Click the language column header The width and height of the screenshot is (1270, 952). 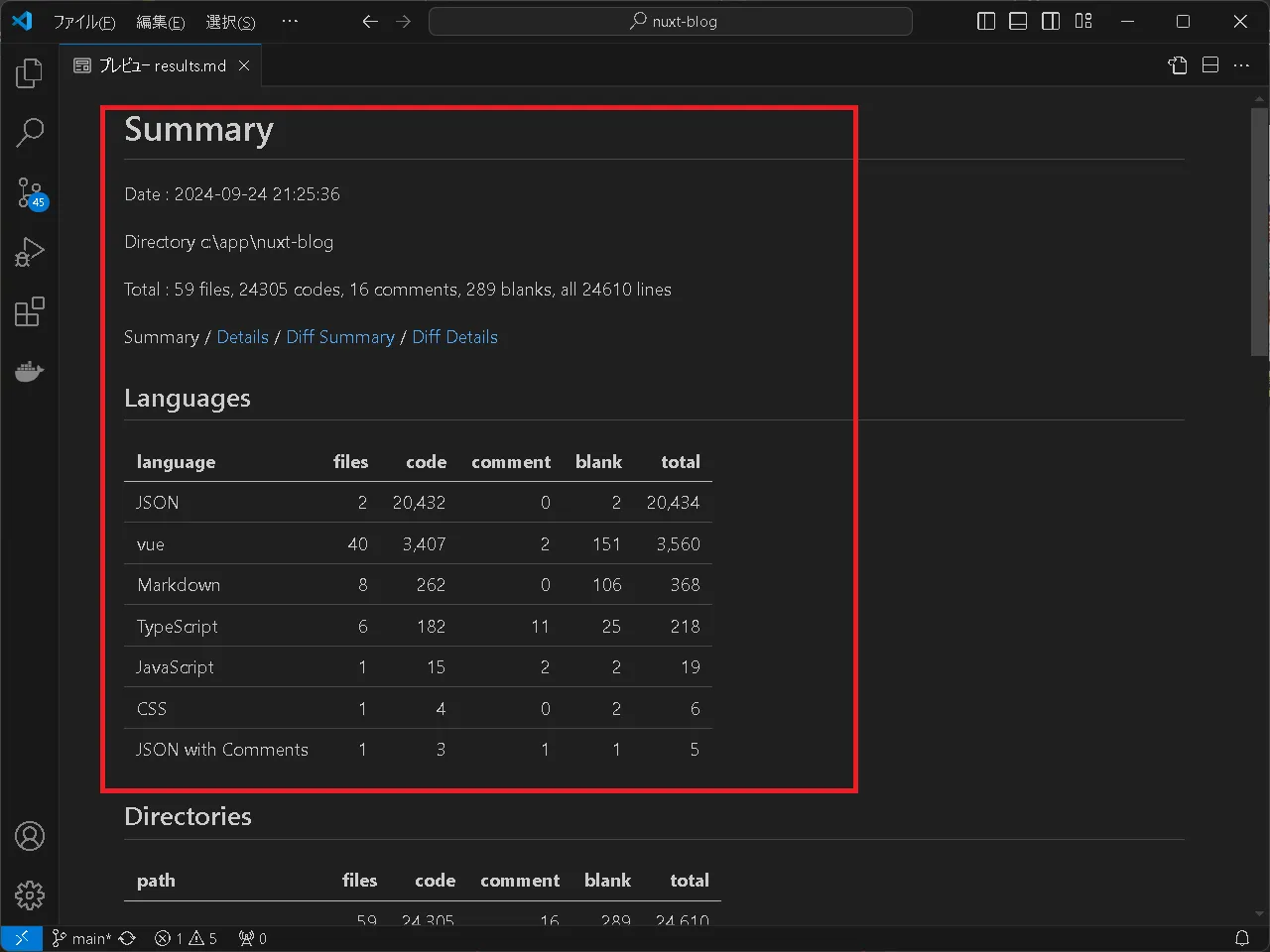pos(176,462)
